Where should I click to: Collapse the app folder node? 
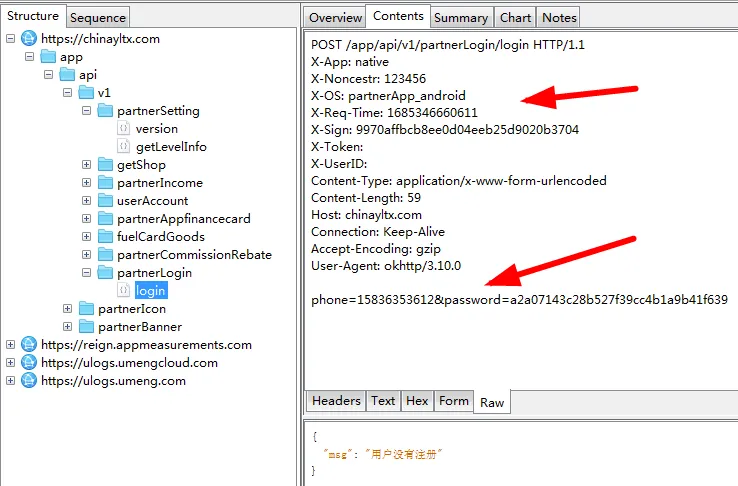[29, 56]
